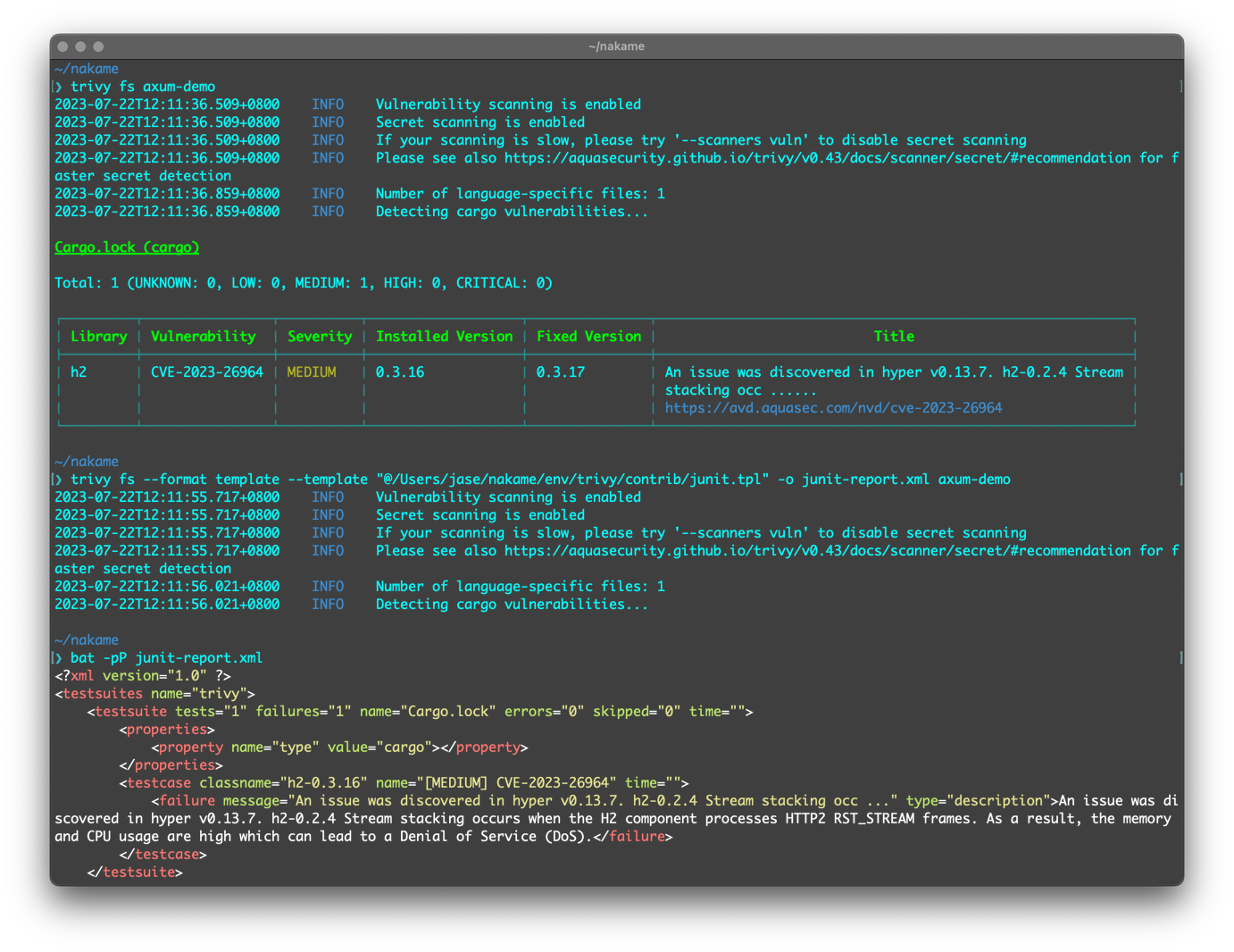1234x952 pixels.
Task: Click the Total vulnerability summary line
Action: [304, 283]
